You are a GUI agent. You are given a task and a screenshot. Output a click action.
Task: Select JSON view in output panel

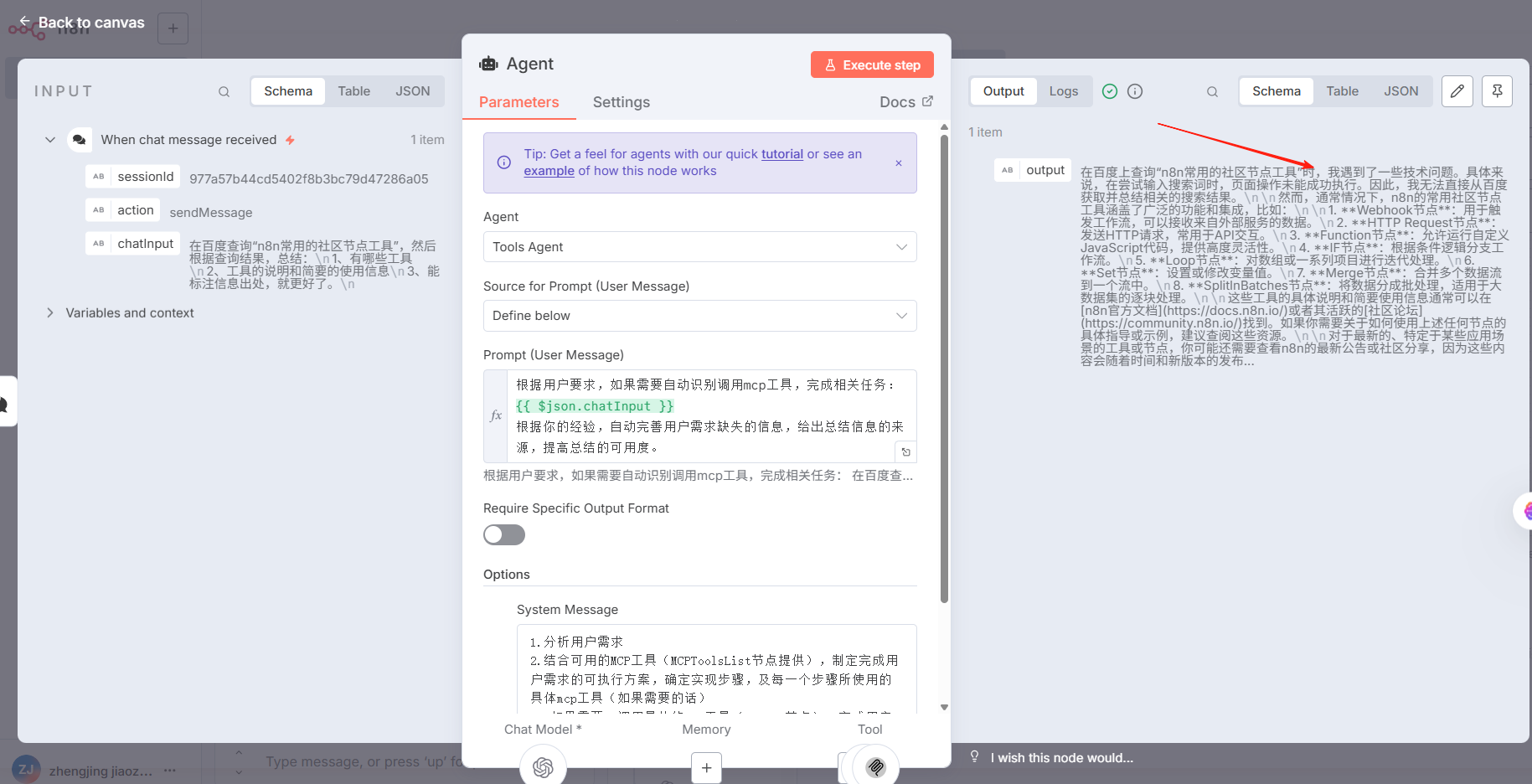click(1400, 91)
